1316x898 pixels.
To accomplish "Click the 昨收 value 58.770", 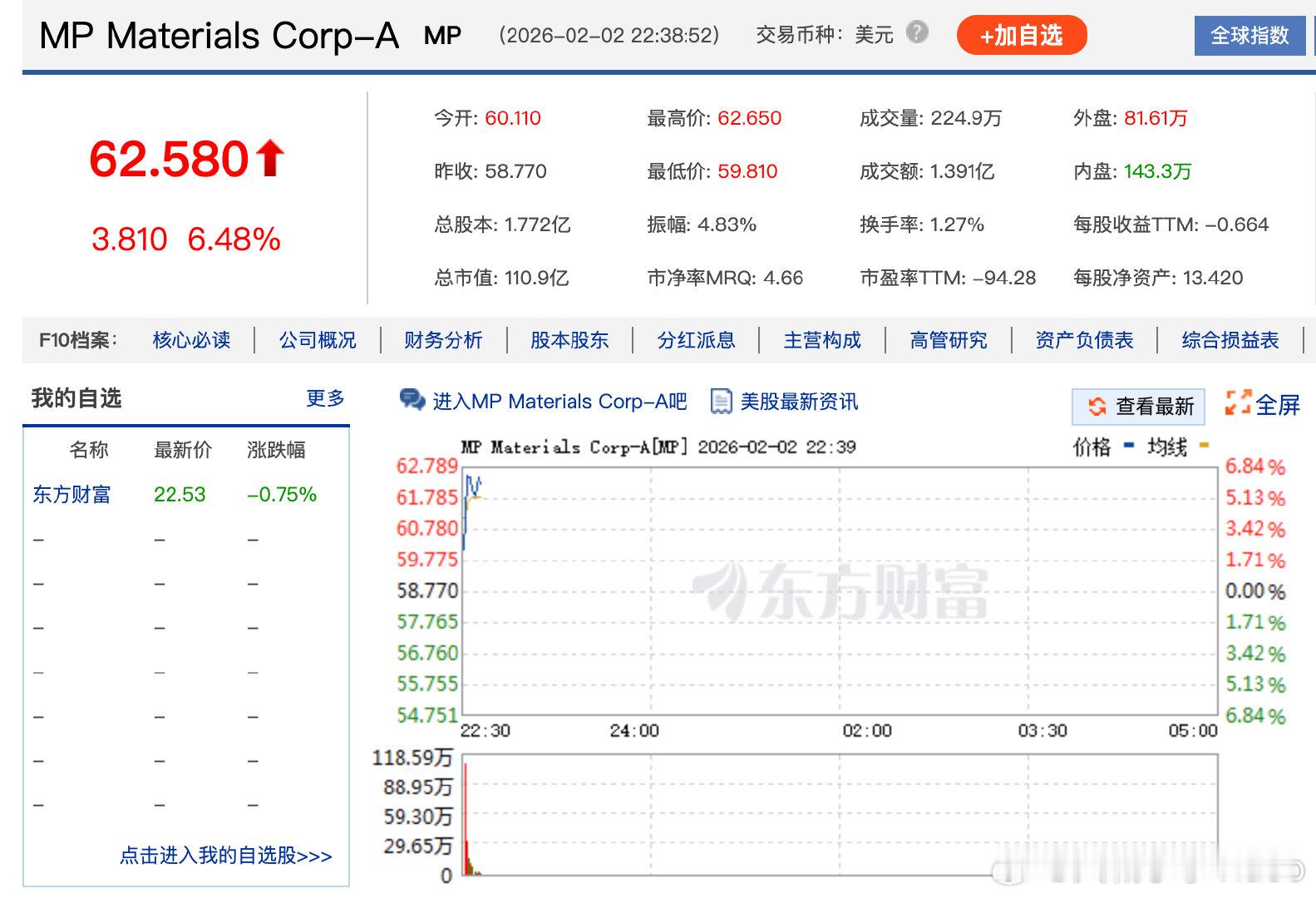I will point(515,171).
